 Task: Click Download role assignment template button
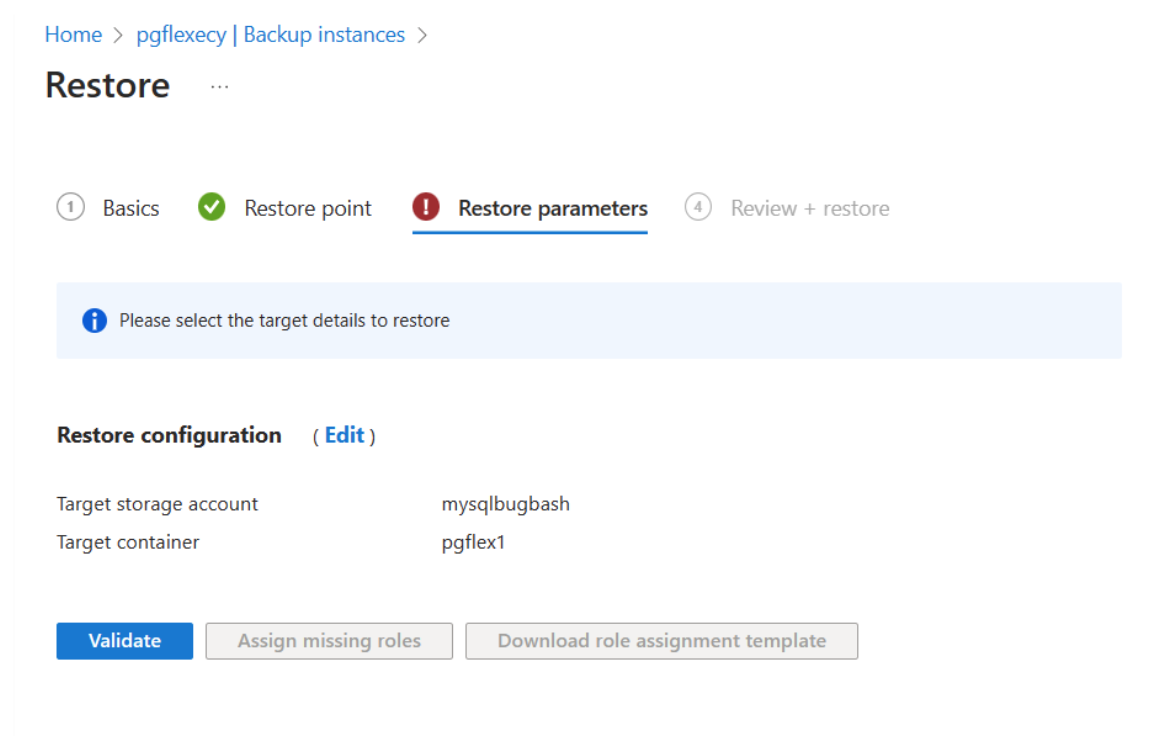(x=662, y=641)
